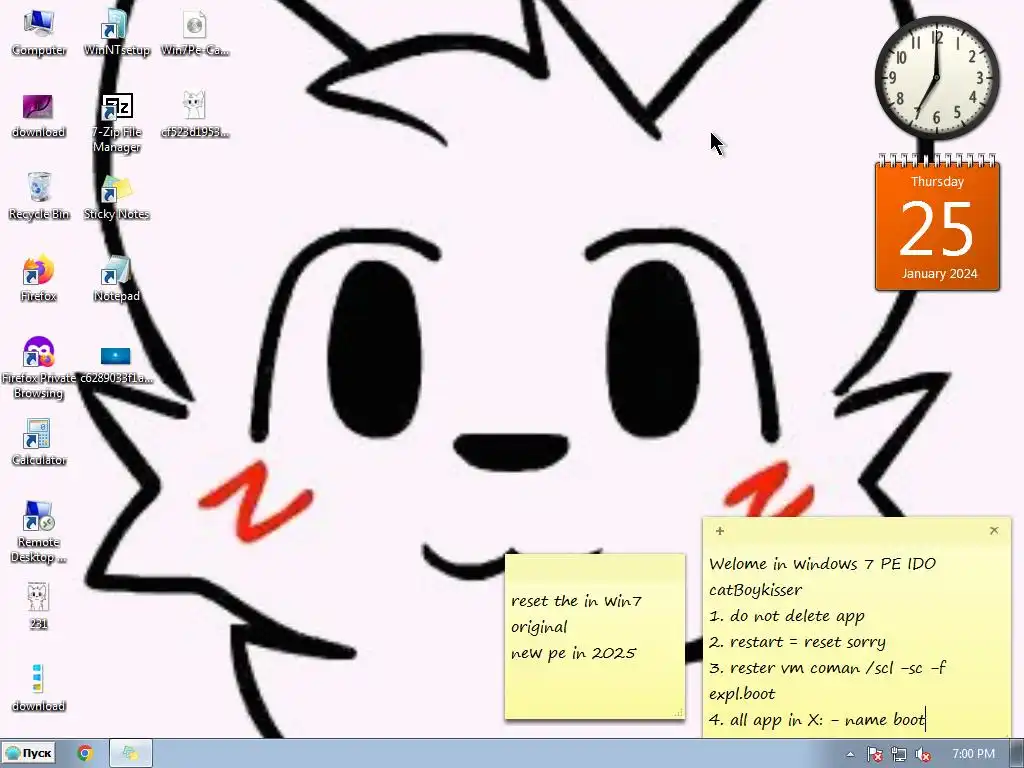
Task: Launch Sticky Notes shortcut on desktop
Action: tap(116, 197)
